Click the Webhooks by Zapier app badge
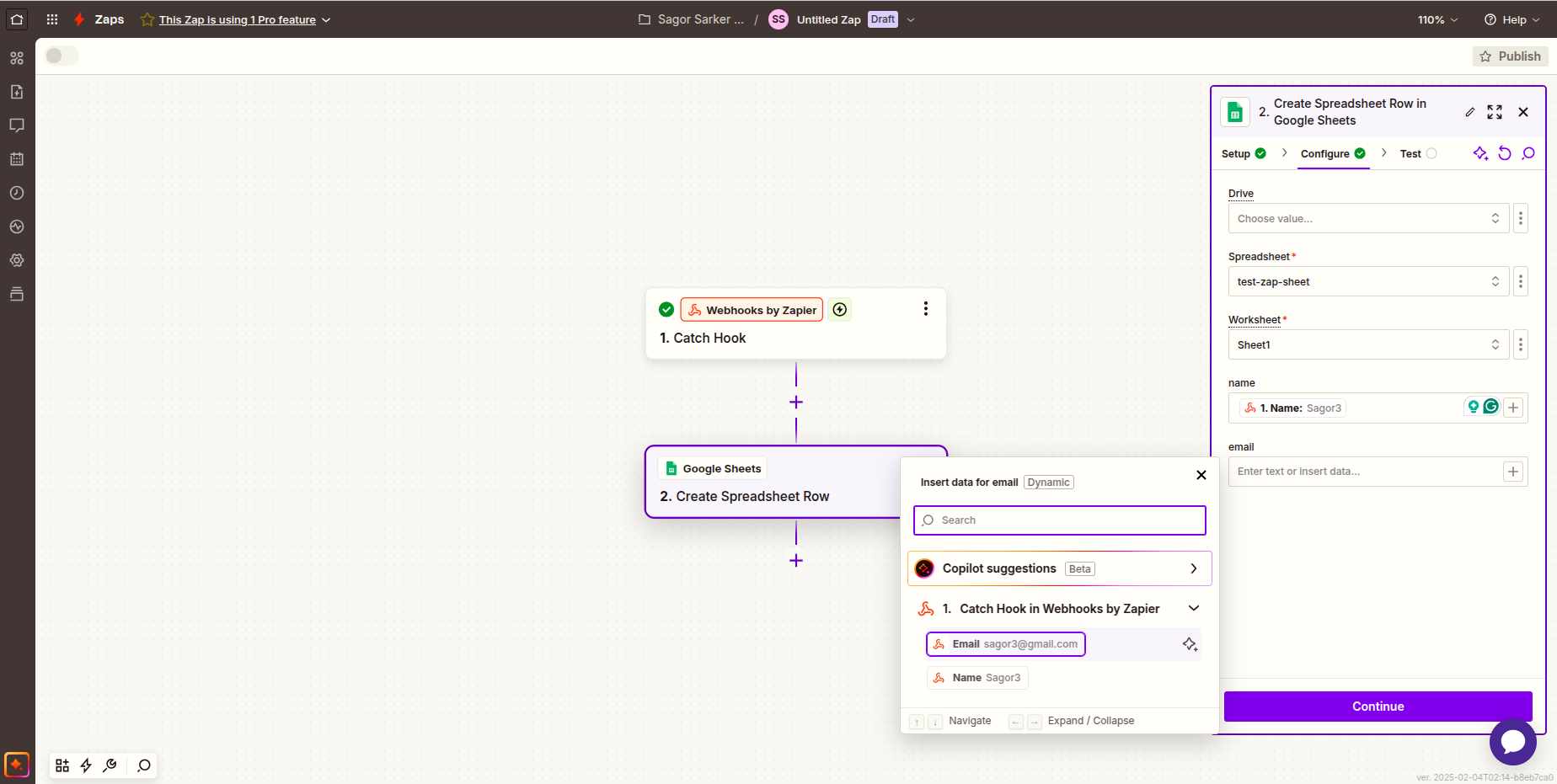This screenshot has width=1557, height=784. click(x=752, y=310)
